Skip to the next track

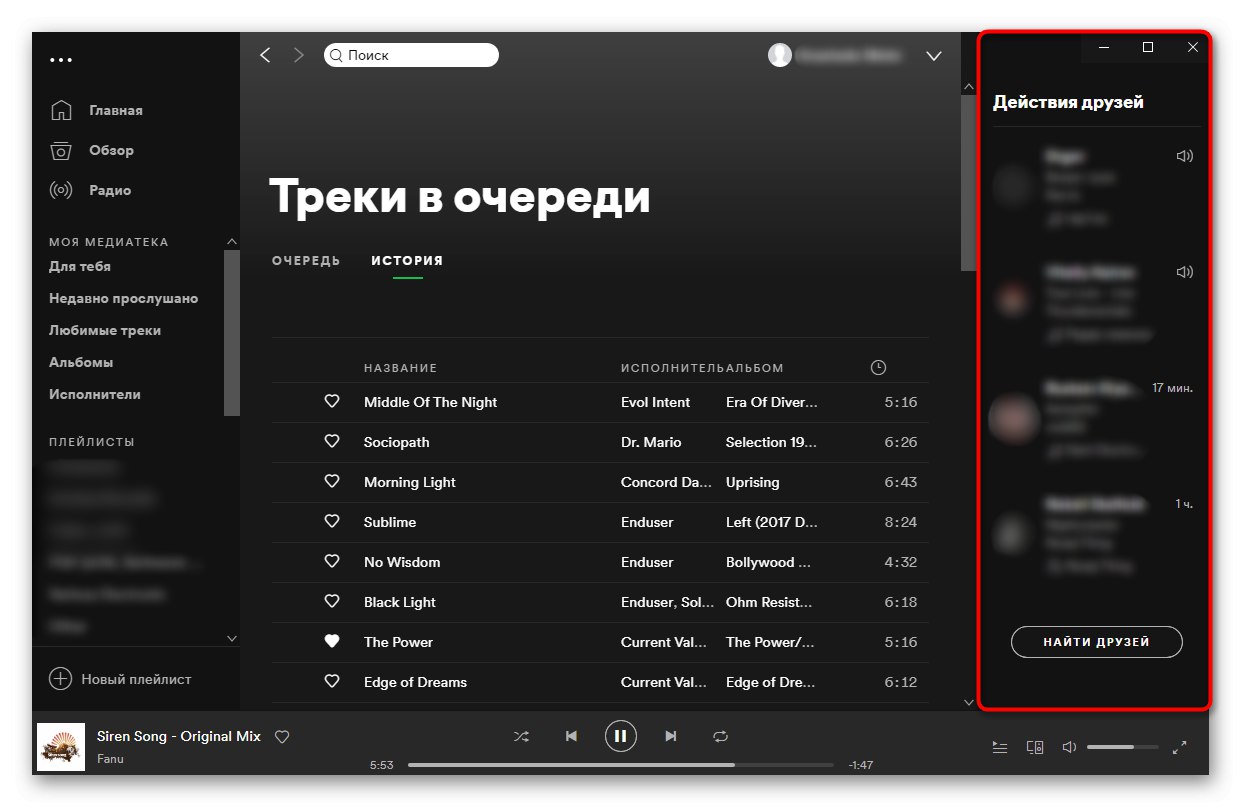click(x=671, y=736)
